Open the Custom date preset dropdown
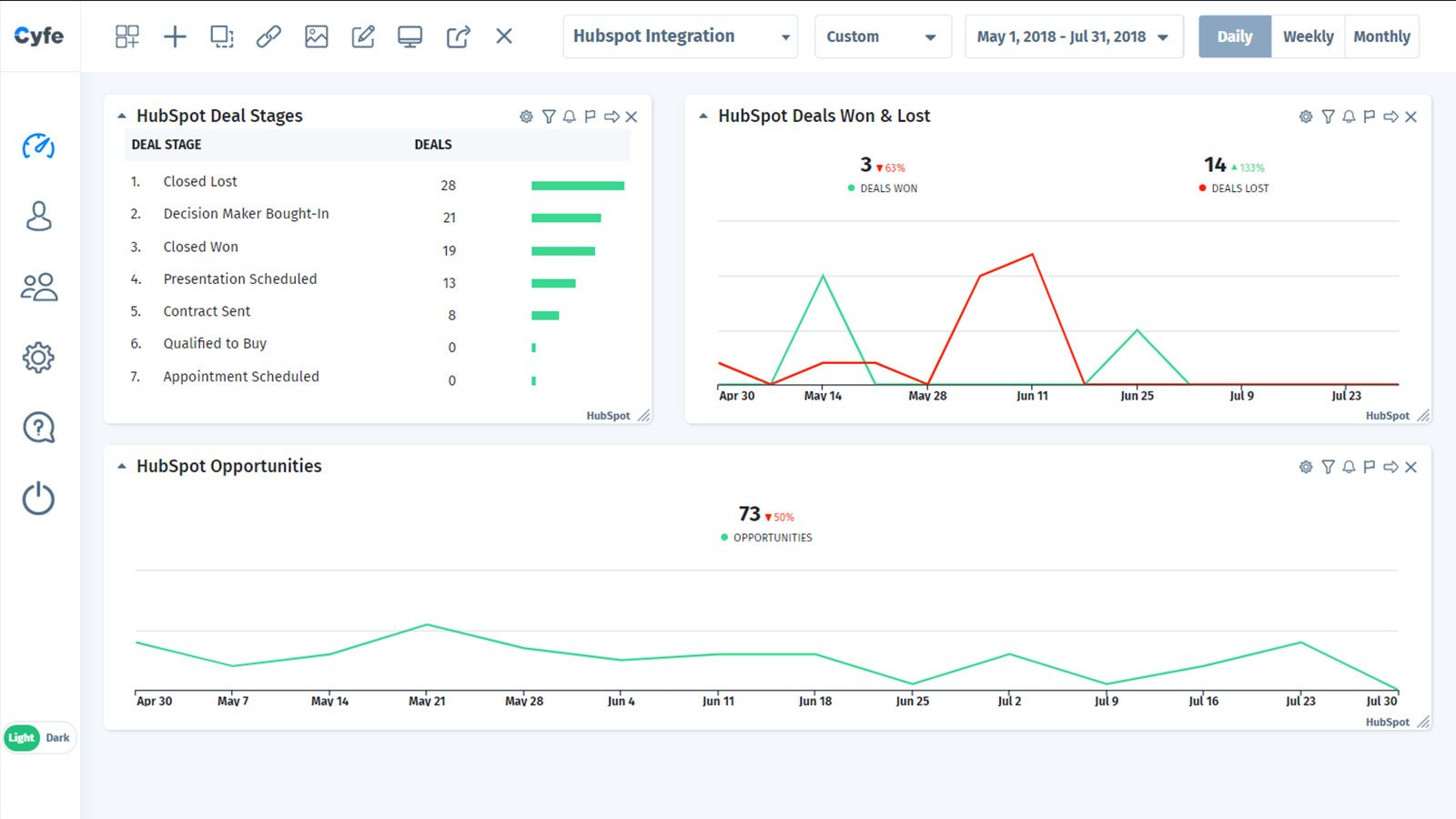This screenshot has width=1456, height=819. (882, 36)
